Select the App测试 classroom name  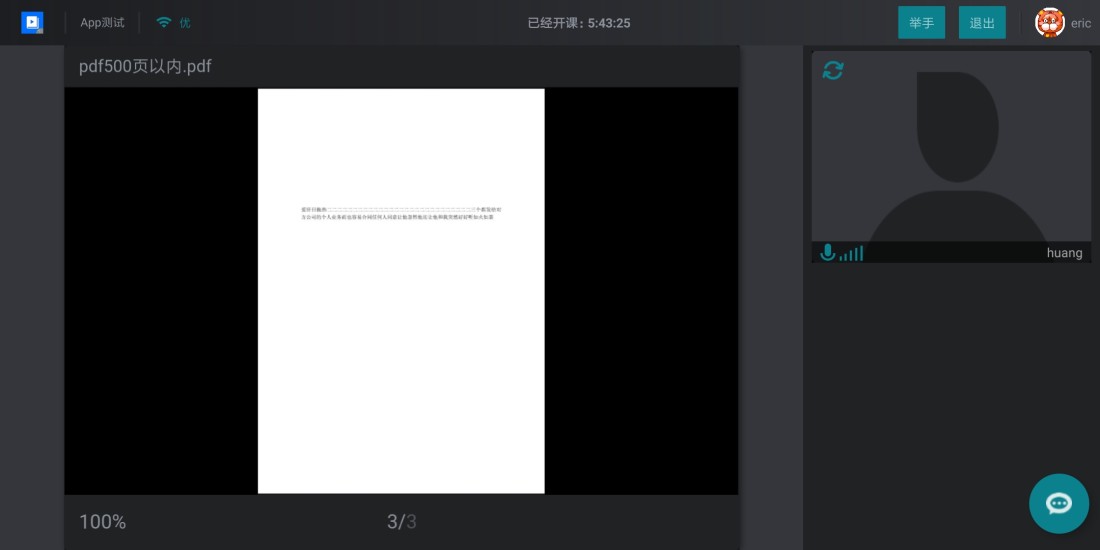(x=102, y=22)
